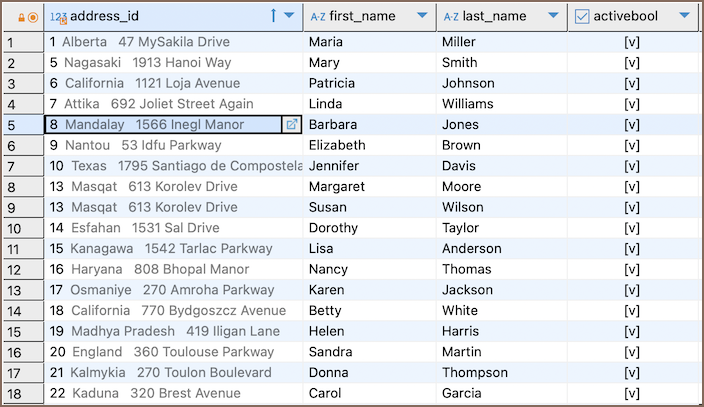The height and width of the screenshot is (407, 704).
Task: Toggle activebool value for Carol Garcia
Action: (x=631, y=393)
